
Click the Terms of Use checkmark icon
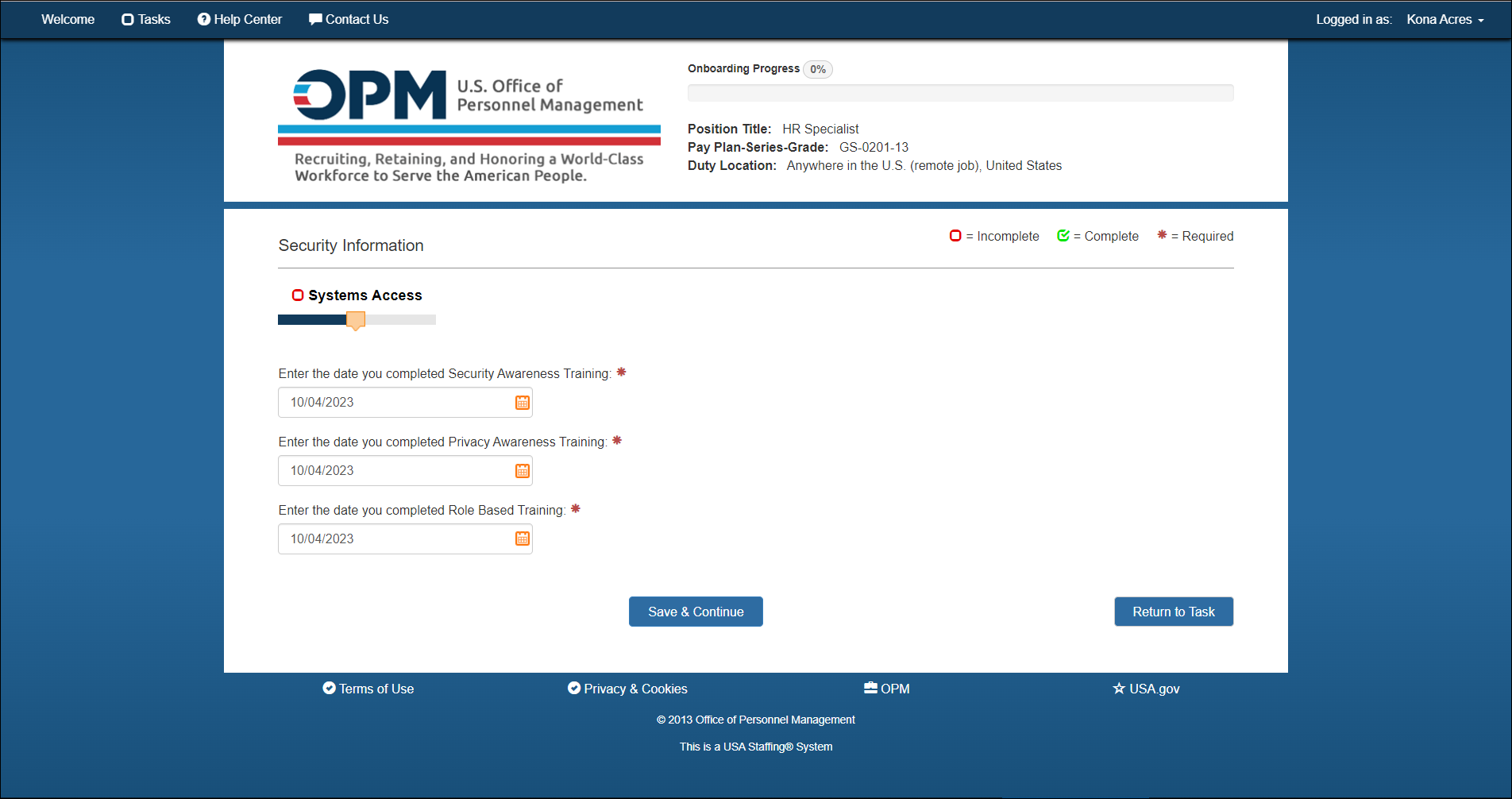[329, 688]
